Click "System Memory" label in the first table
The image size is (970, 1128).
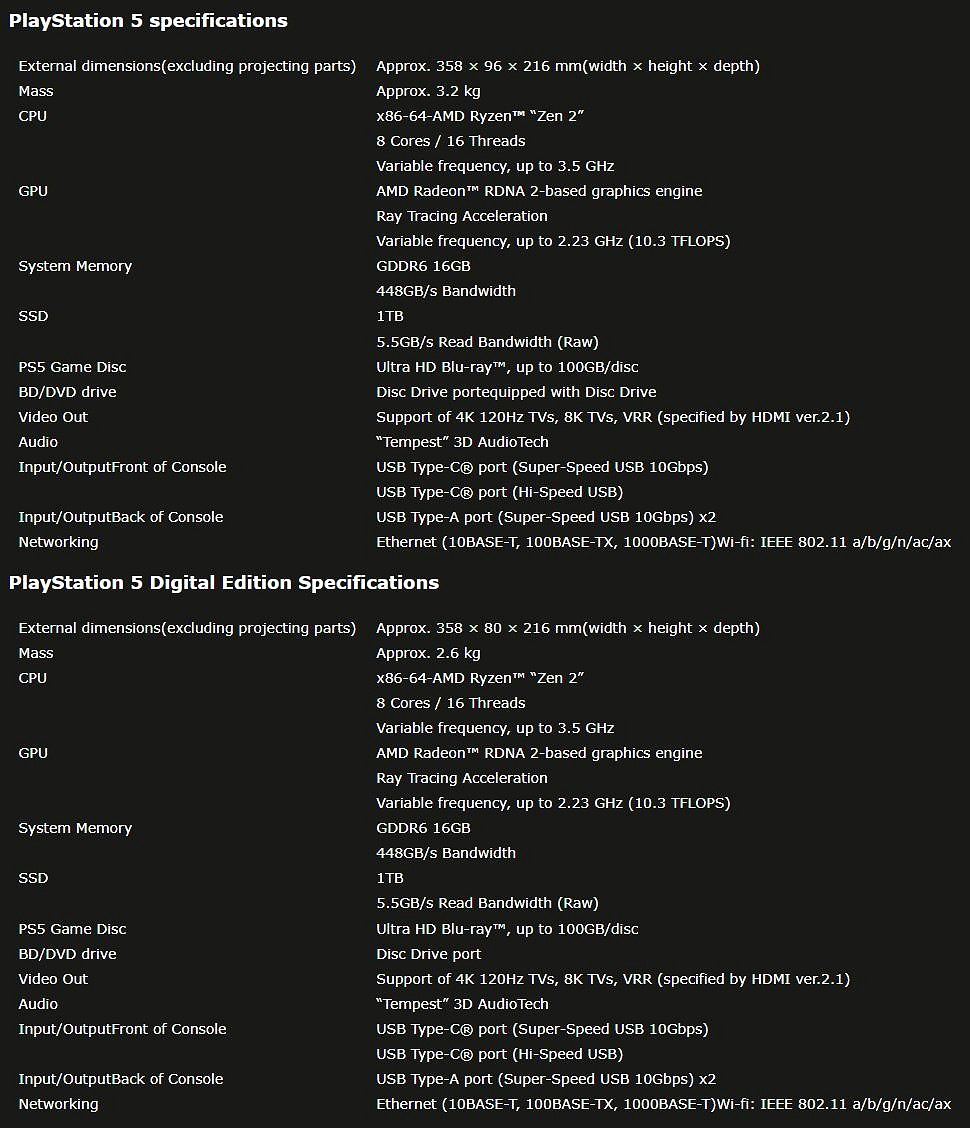coord(75,266)
